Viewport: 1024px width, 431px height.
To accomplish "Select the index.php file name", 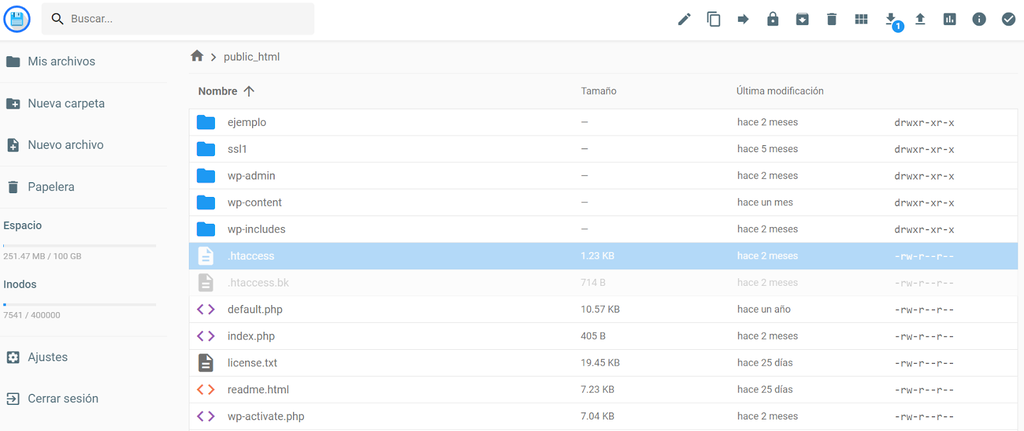I will 251,336.
